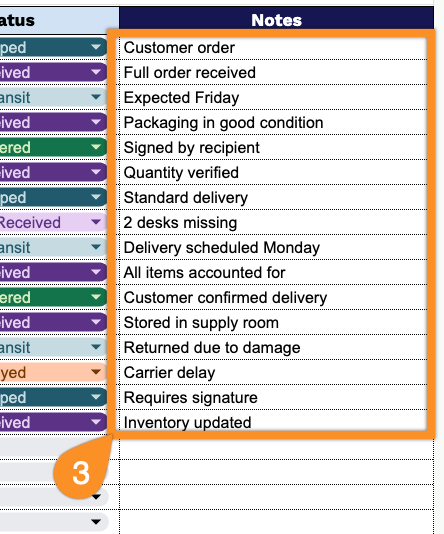Expand status dropdown beside Customer order
Viewport: 444px width, 534px height.
(96, 47)
